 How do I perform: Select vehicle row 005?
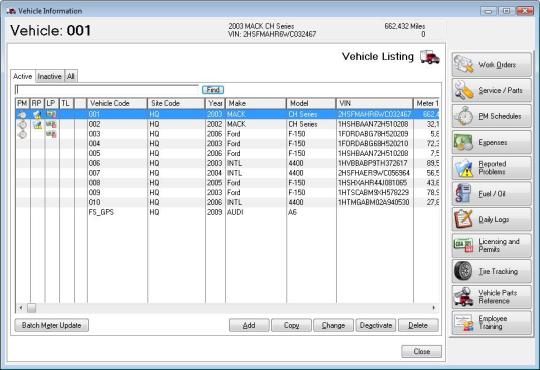(227, 153)
